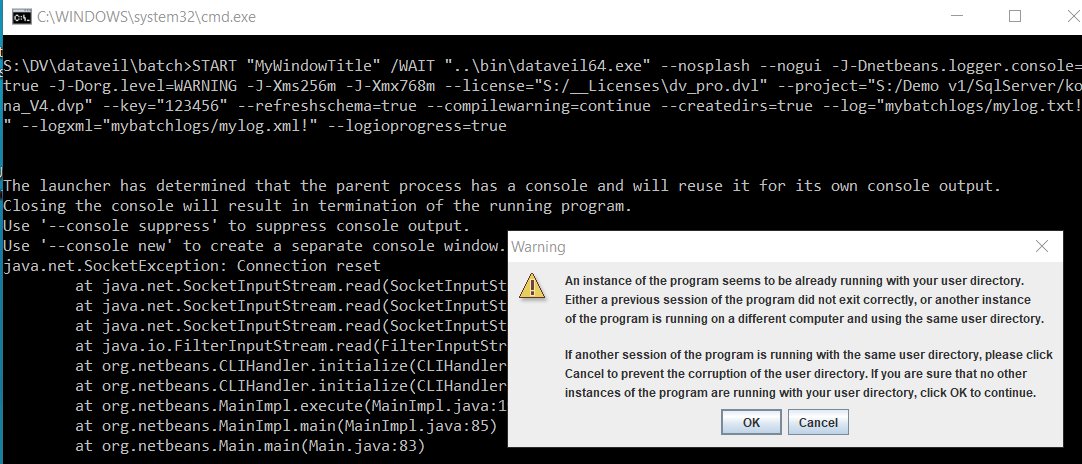Maximize the cmd.exe console window
This screenshot has height=464, width=1082.
(x=1014, y=16)
